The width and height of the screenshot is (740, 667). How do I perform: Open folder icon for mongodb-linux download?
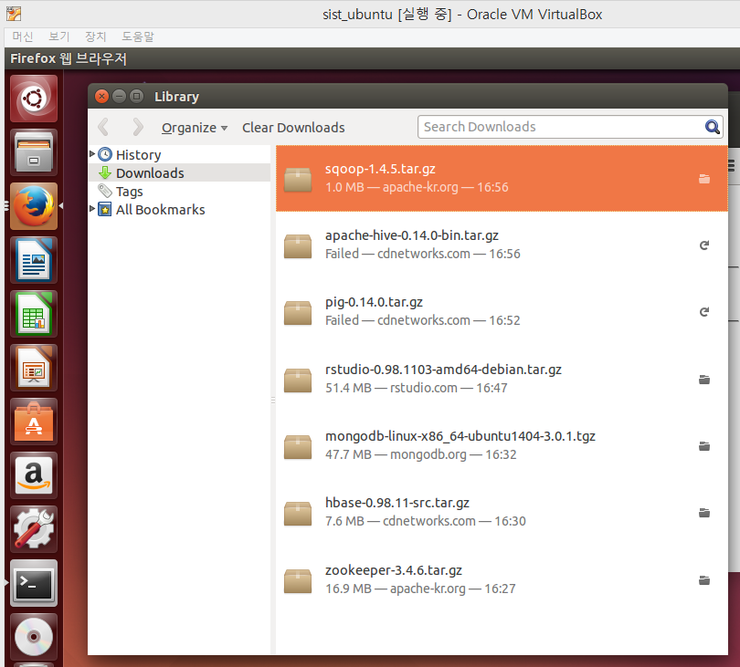point(704,446)
